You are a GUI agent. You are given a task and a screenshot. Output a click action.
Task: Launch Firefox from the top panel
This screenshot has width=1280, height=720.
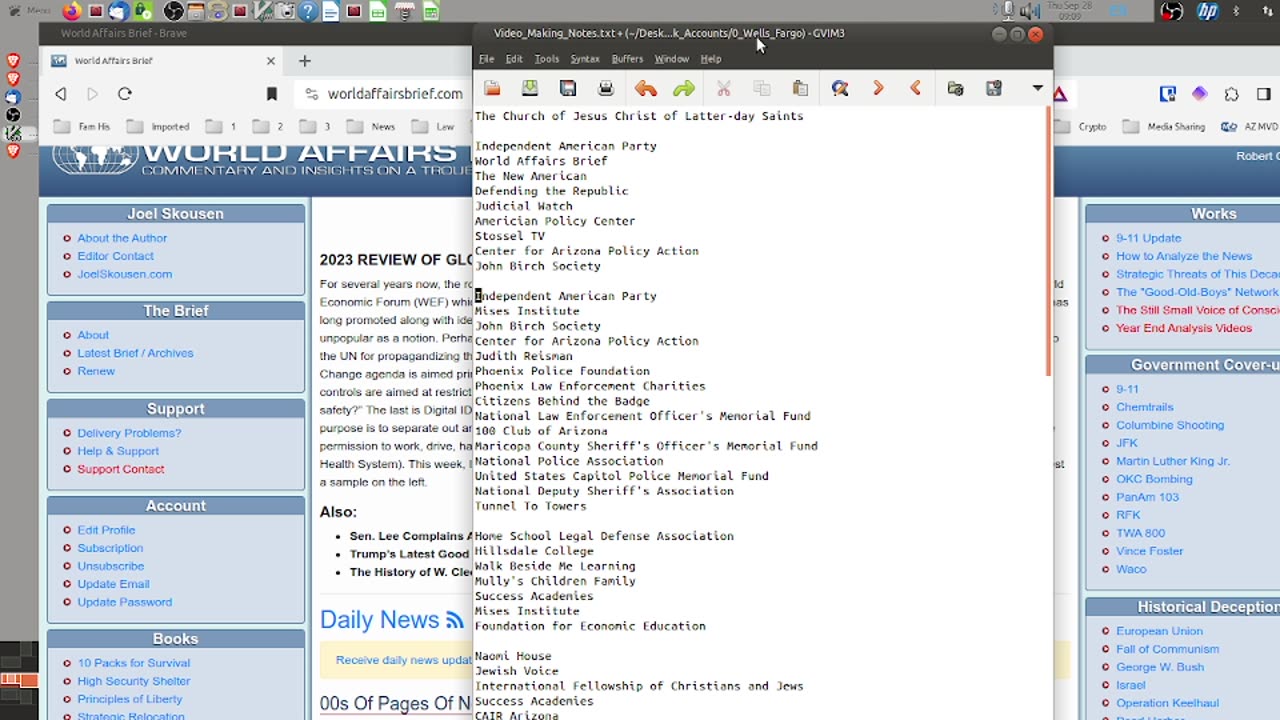72,12
